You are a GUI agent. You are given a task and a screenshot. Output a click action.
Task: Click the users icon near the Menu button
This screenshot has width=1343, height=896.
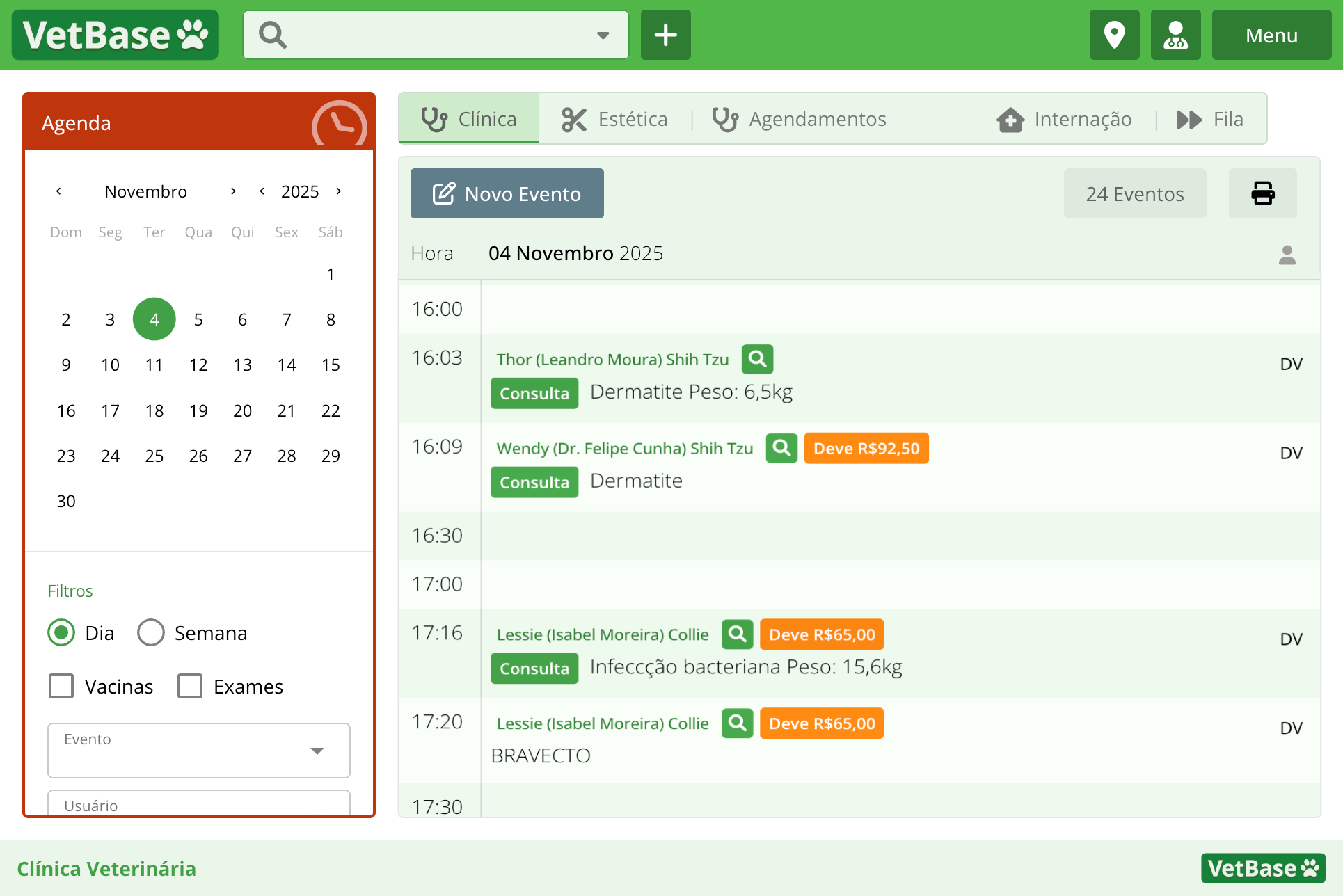point(1175,35)
